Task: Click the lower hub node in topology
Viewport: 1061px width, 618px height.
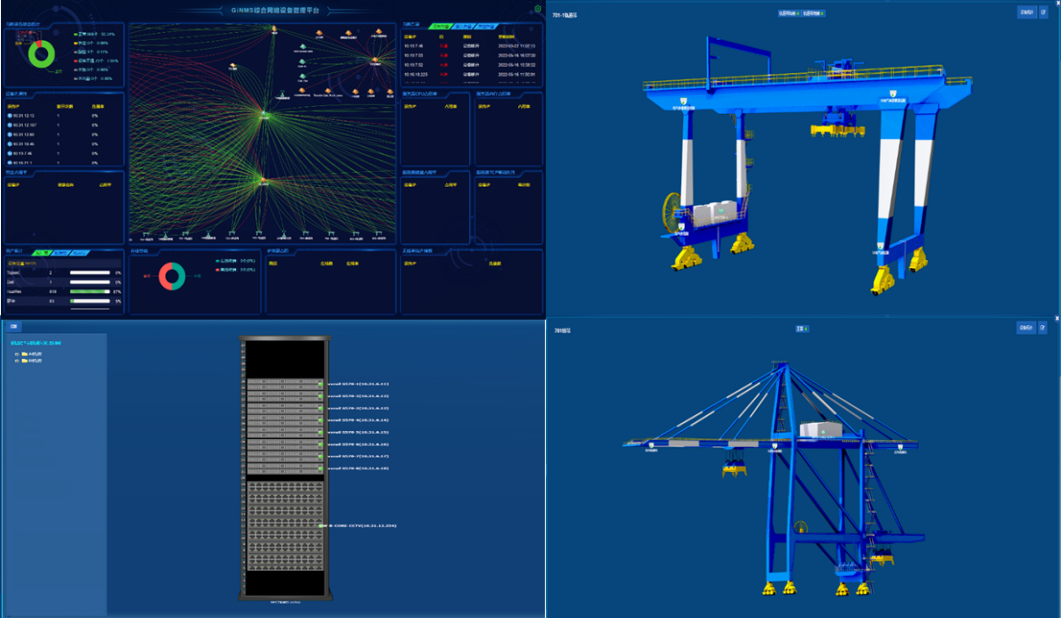Action: pos(264,181)
